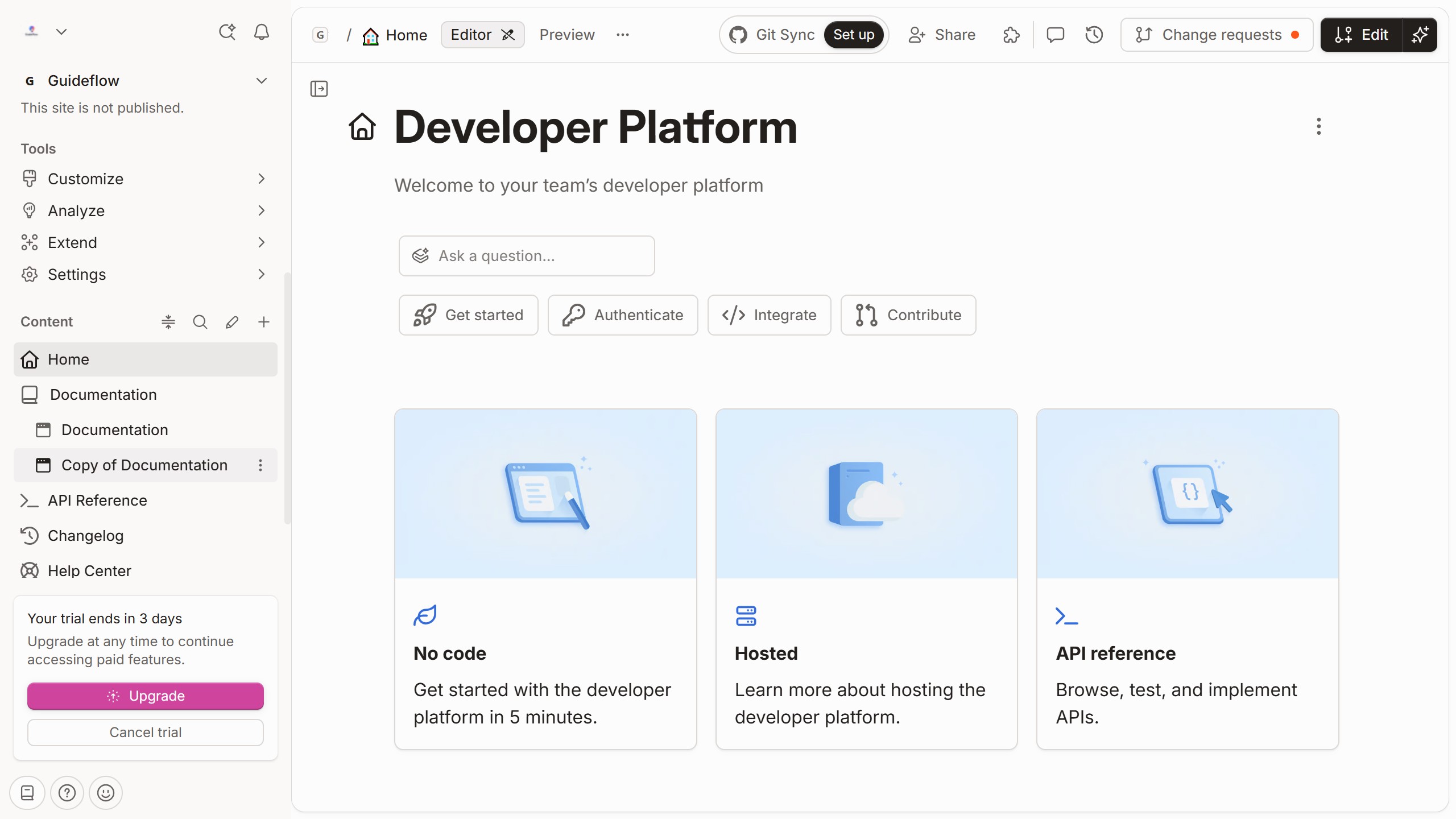The width and height of the screenshot is (1456, 819).
Task: Click the Home breadcrumb
Action: [395, 35]
